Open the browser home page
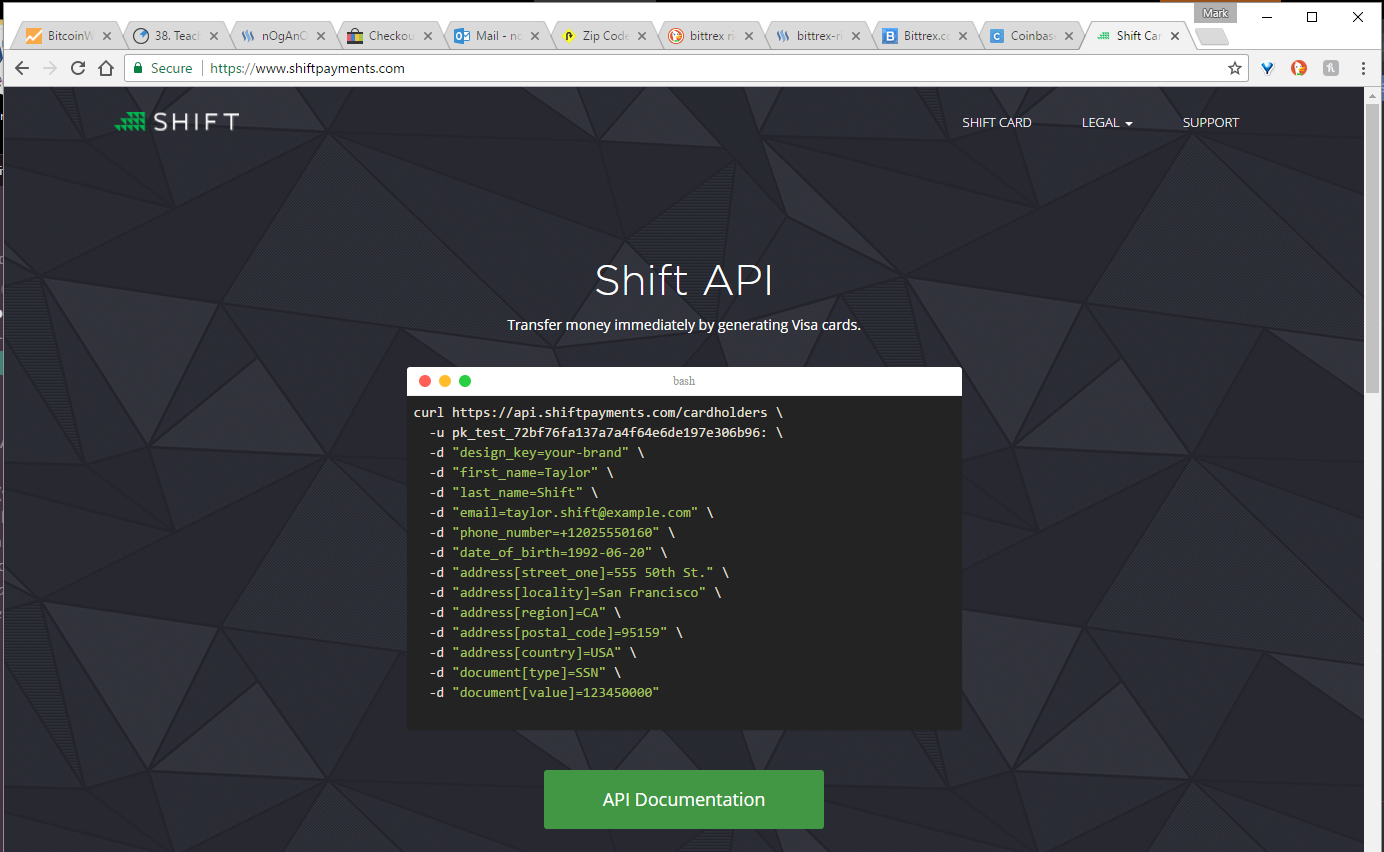This screenshot has width=1384, height=852. (x=106, y=68)
